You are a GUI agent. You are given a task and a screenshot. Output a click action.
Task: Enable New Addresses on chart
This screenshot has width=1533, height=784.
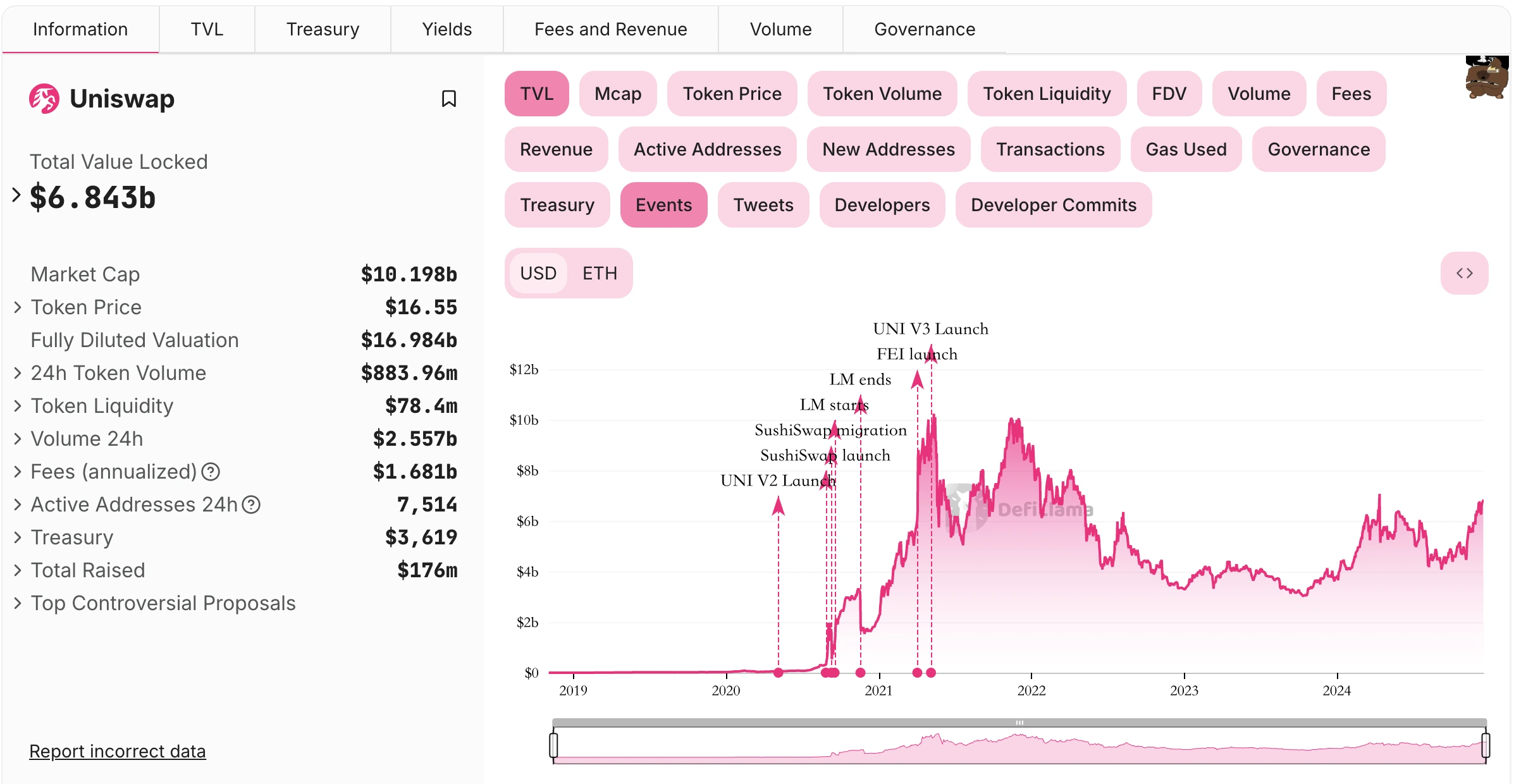click(889, 149)
